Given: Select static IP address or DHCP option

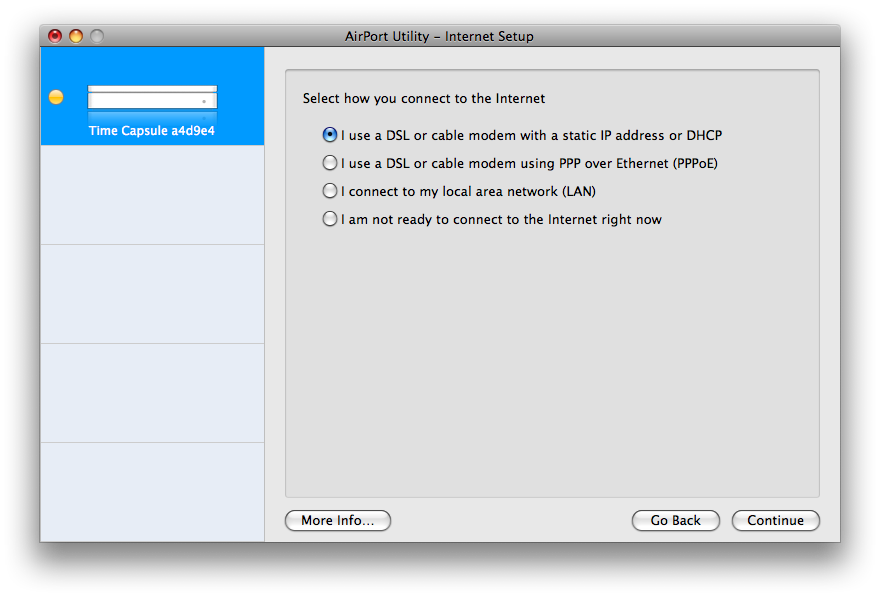Looking at the screenshot, I should 330,135.
